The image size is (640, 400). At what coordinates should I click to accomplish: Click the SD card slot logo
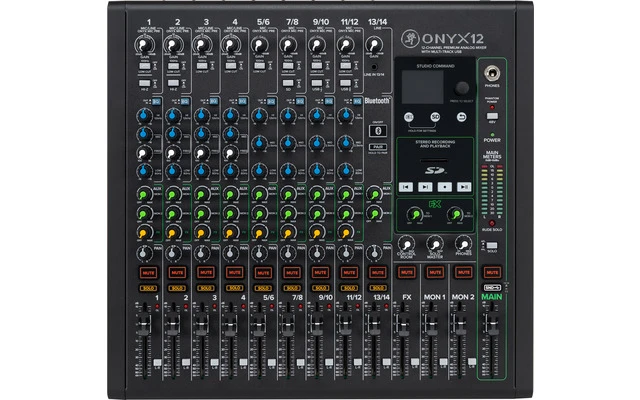tap(435, 170)
